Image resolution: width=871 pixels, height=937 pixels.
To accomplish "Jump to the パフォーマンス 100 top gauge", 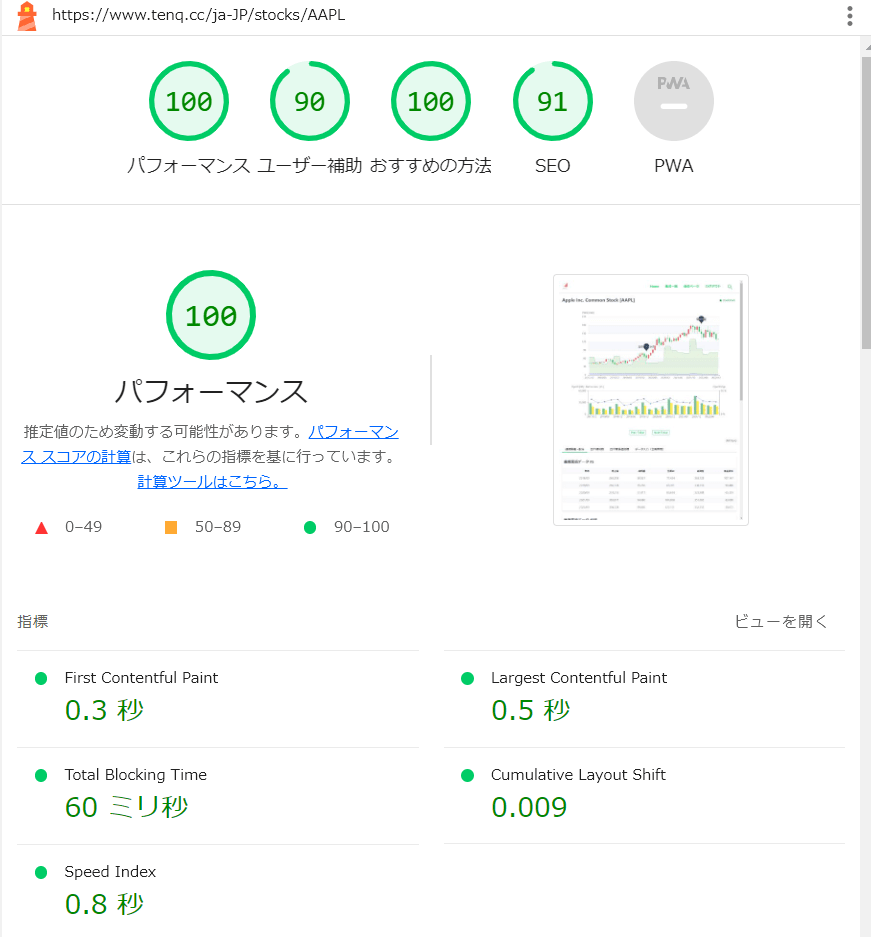I will [189, 101].
